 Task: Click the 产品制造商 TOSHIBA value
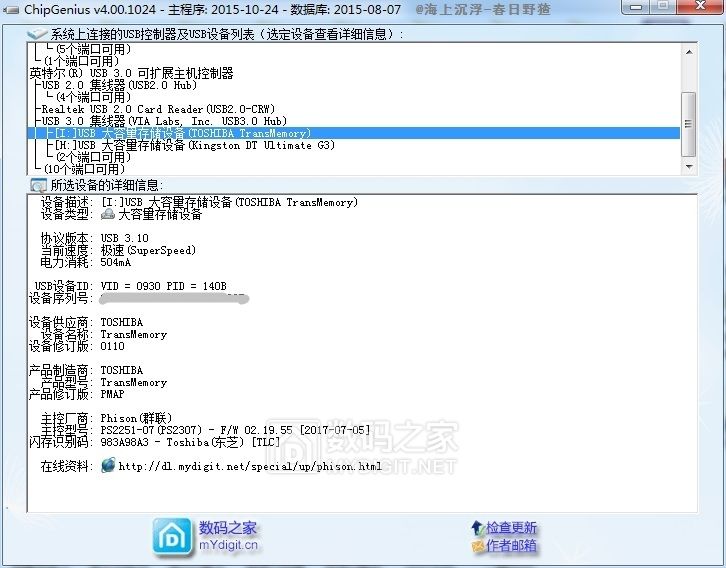[122, 370]
